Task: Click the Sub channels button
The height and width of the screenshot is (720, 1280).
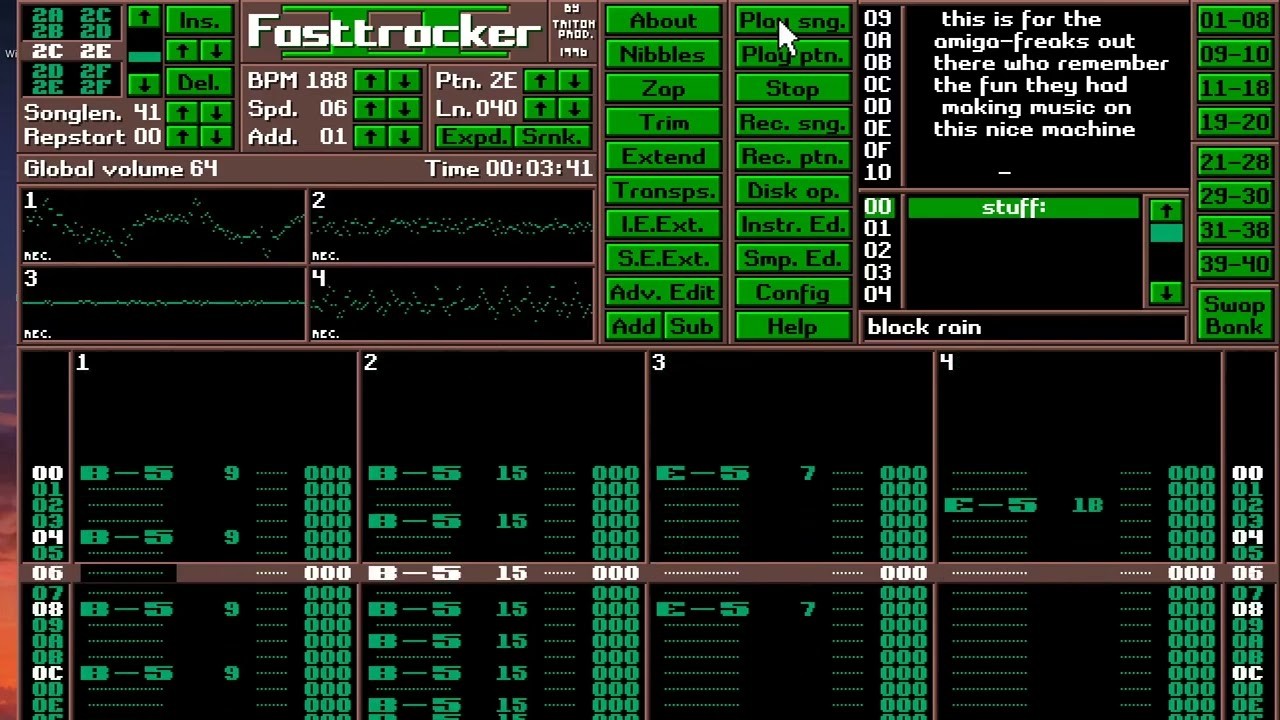Action: tap(692, 326)
